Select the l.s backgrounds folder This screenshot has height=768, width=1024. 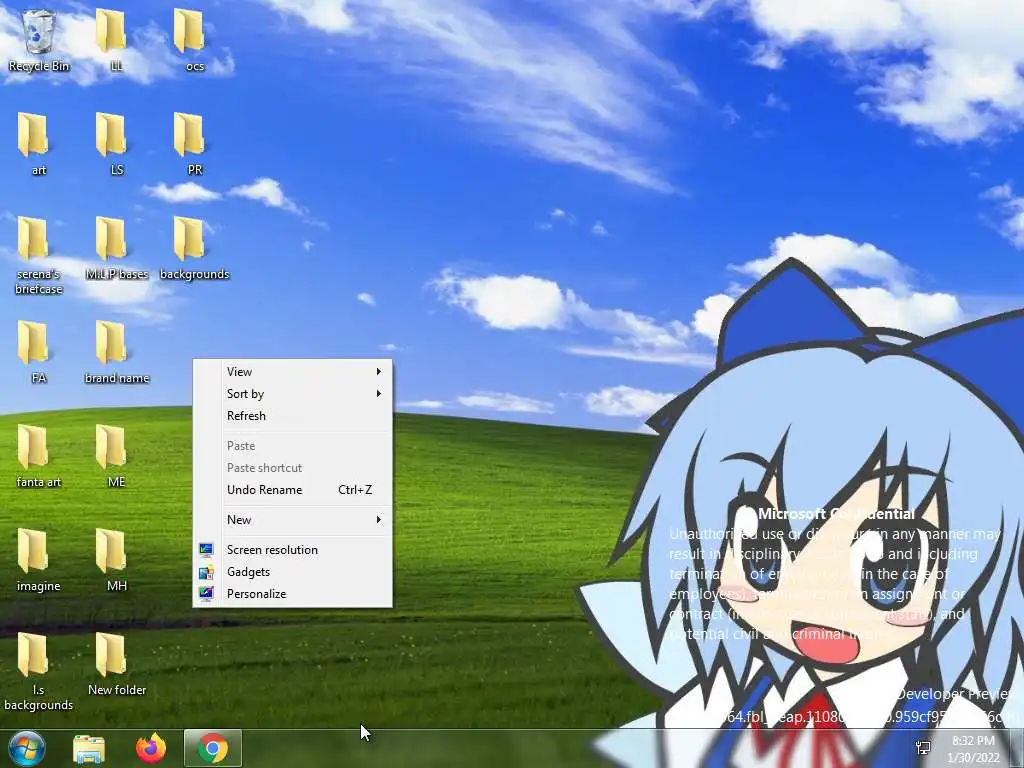[x=39, y=671]
